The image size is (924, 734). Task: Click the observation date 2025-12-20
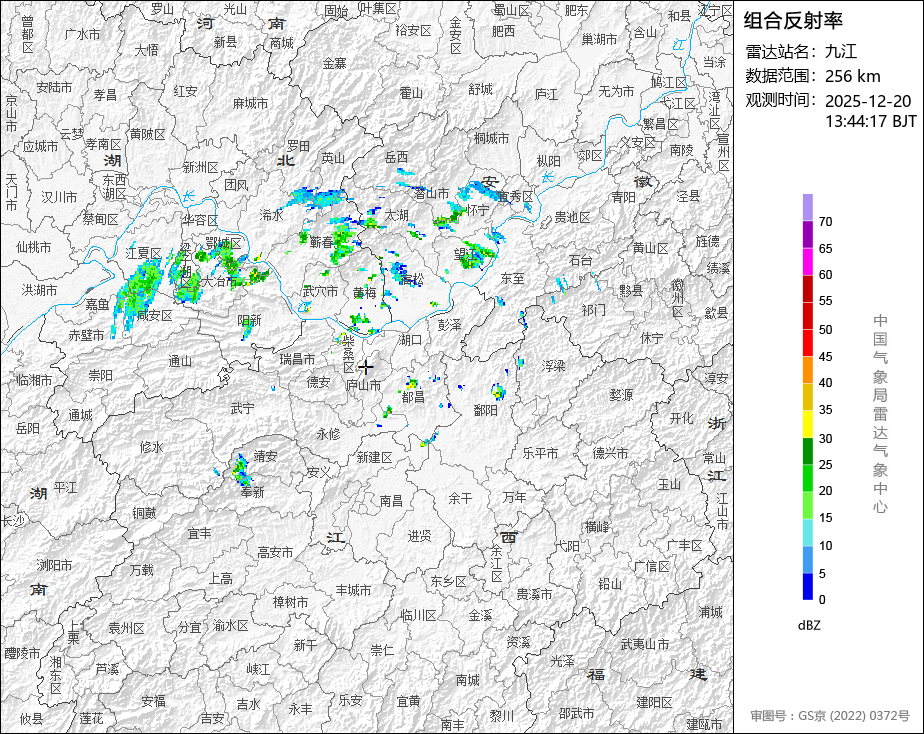pyautogui.click(x=867, y=101)
